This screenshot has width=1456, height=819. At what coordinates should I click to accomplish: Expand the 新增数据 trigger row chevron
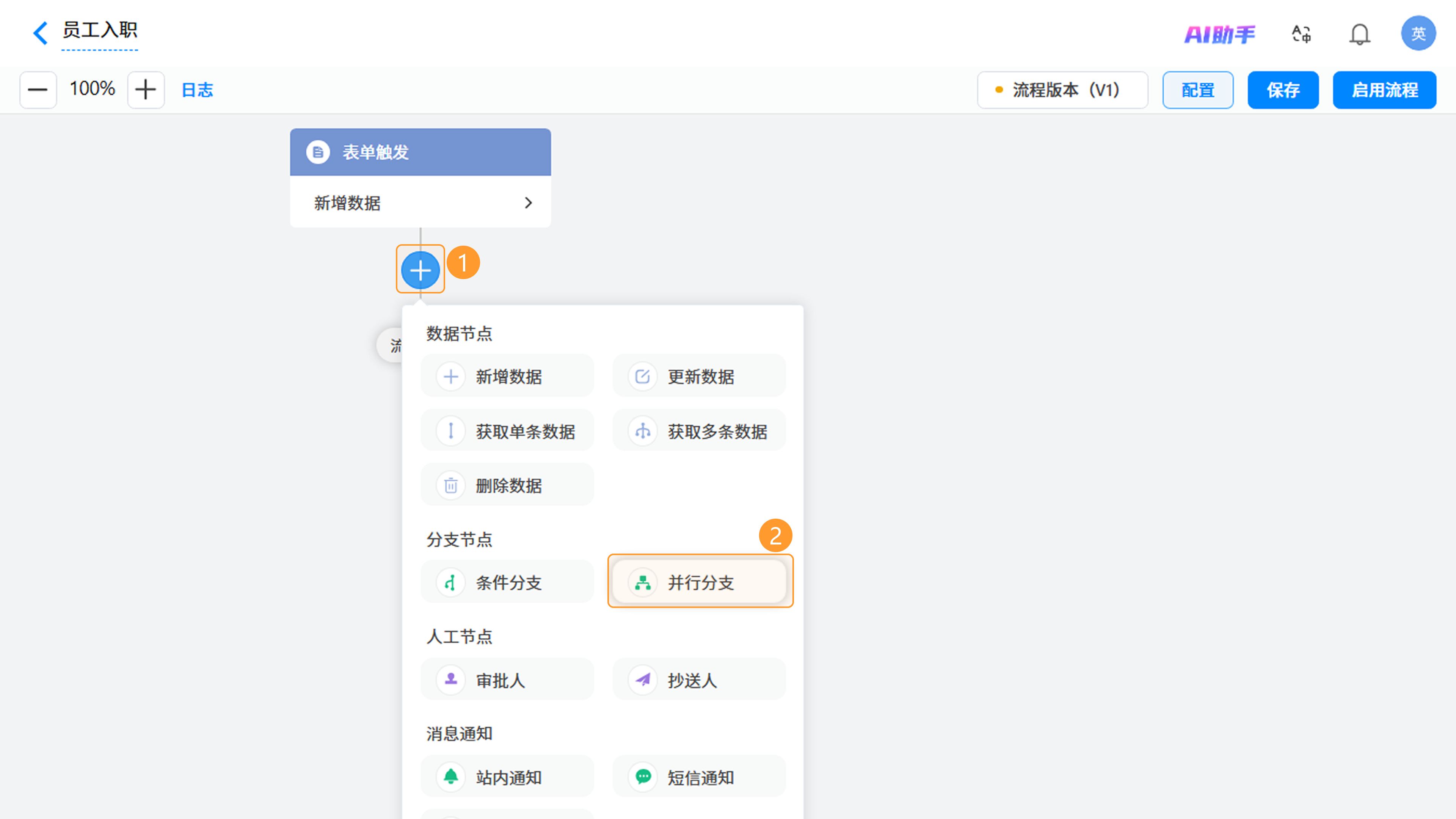[528, 203]
